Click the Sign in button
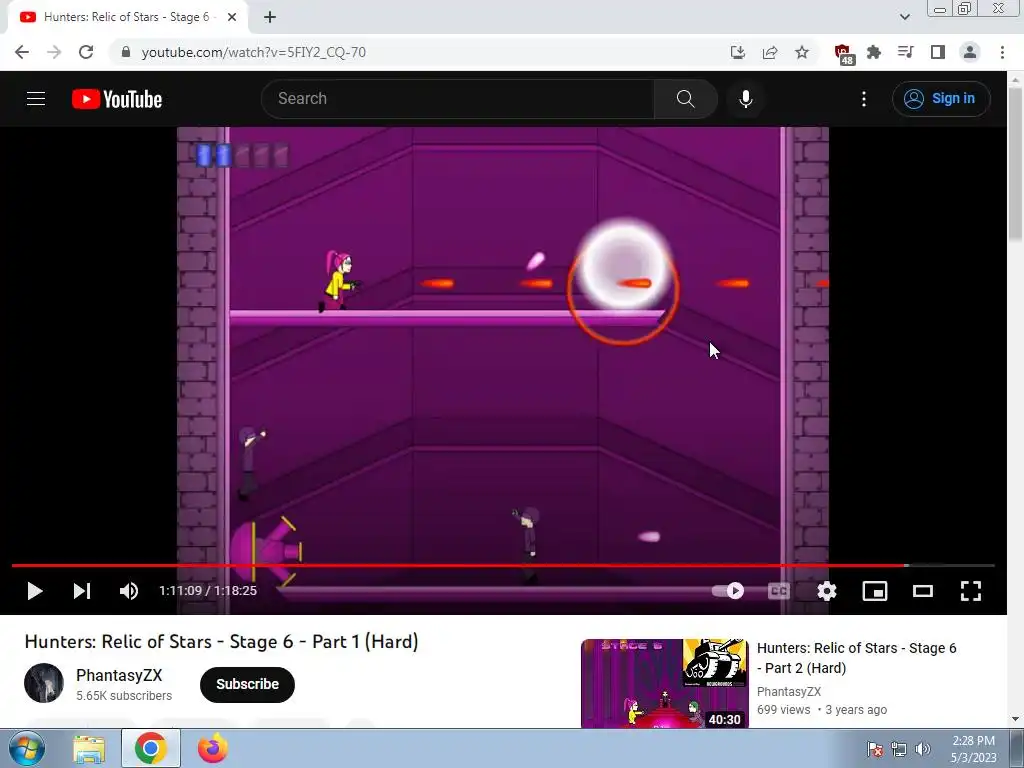Image resolution: width=1024 pixels, height=768 pixels. [x=941, y=99]
